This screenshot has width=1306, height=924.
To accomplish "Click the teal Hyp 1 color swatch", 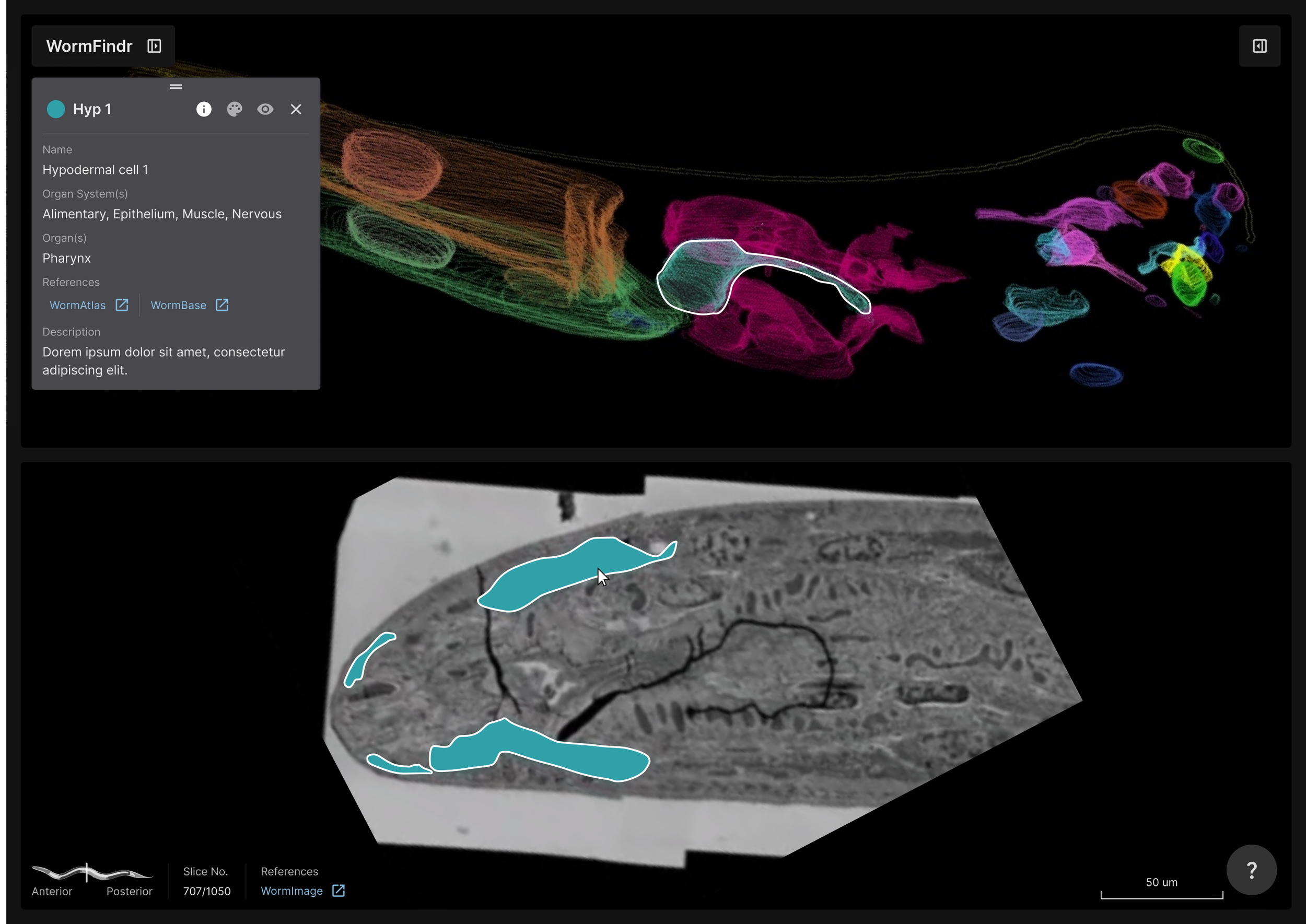I will pyautogui.click(x=56, y=109).
